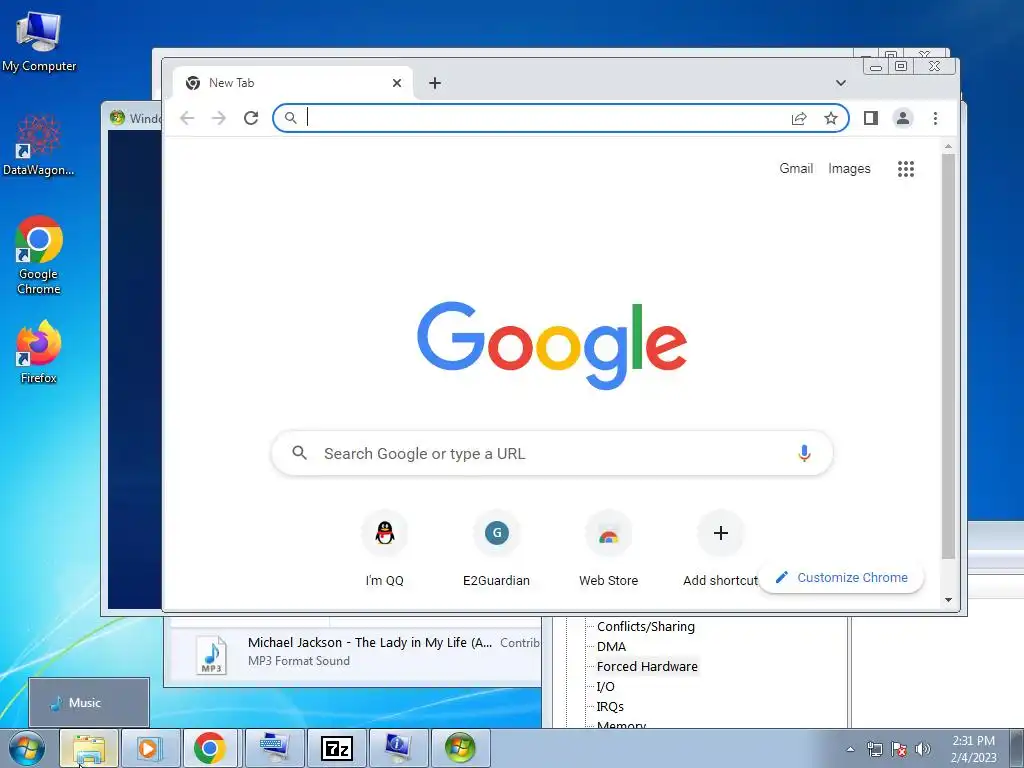Image resolution: width=1024 pixels, height=768 pixels.
Task: Click the network tray icon
Action: tap(874, 749)
